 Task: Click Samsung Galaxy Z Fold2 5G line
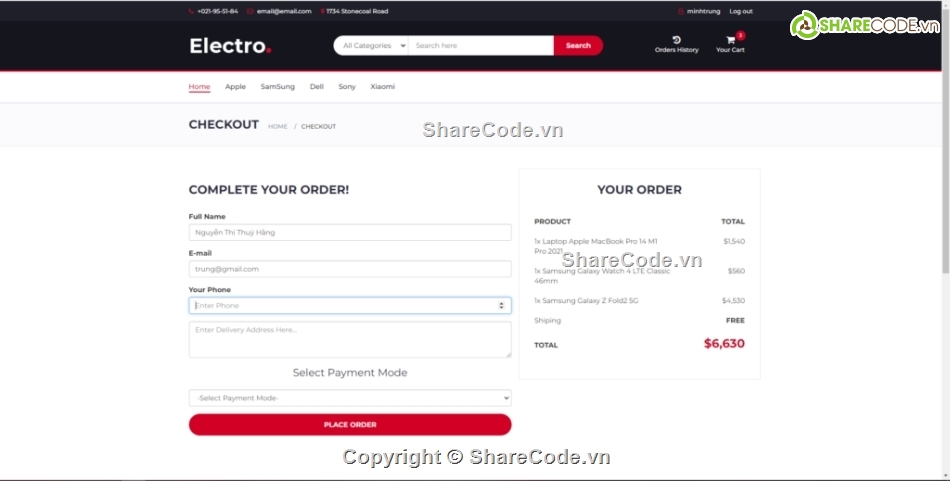coord(586,300)
